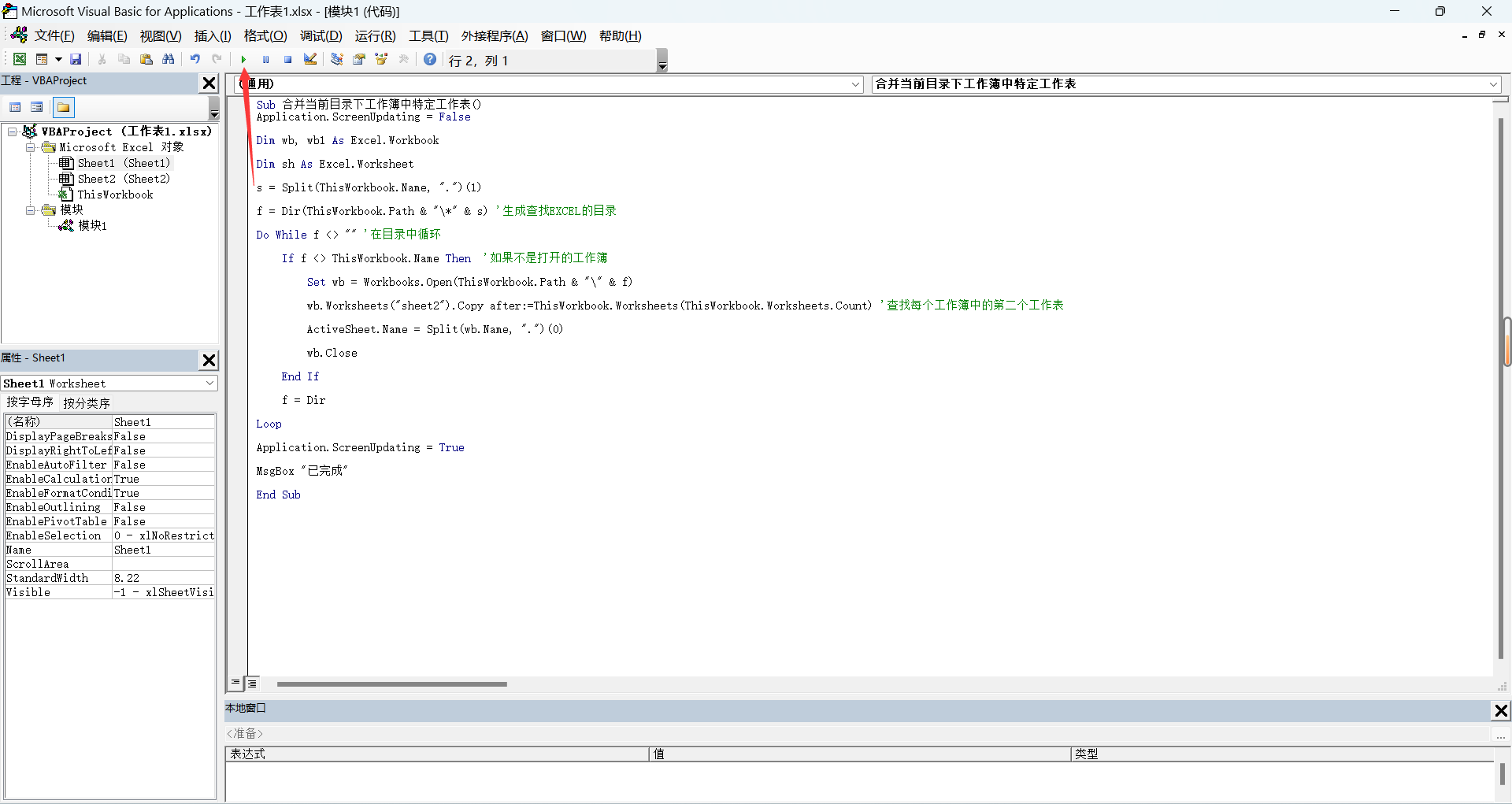The image size is (1512, 804).
Task: Click the code window vertical scrollbar
Action: [1502, 387]
